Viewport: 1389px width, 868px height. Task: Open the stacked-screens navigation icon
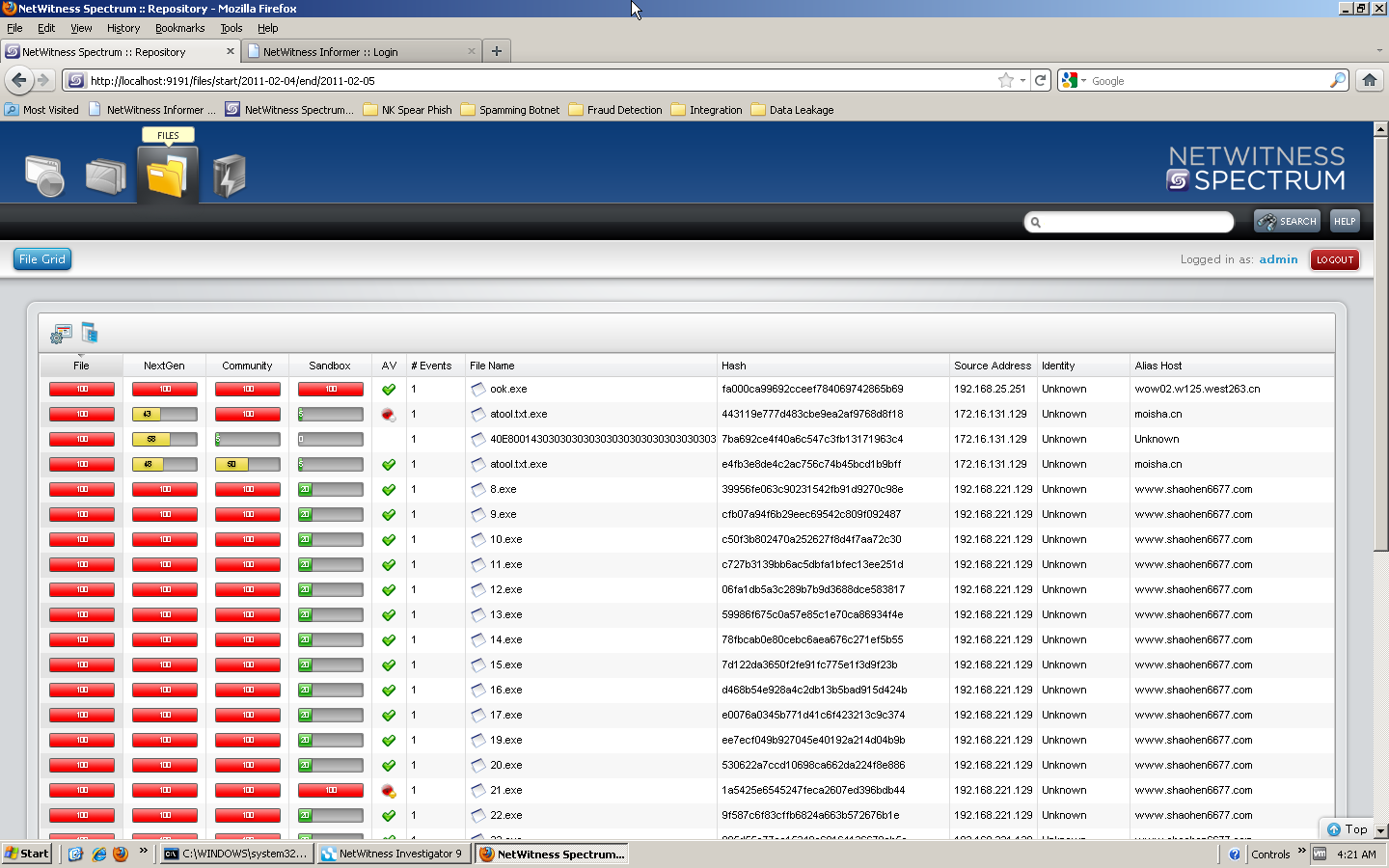[x=106, y=176]
